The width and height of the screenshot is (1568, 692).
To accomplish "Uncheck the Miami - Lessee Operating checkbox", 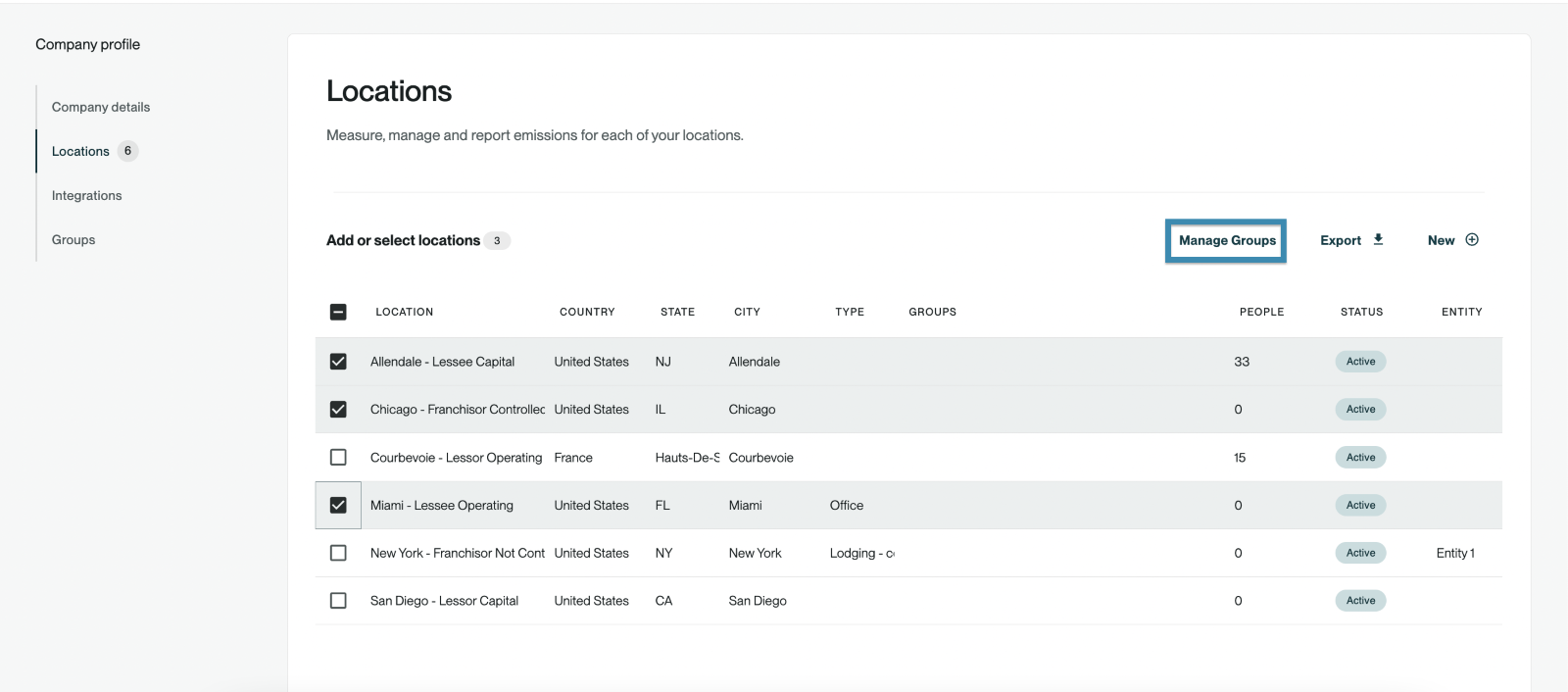I will pyautogui.click(x=338, y=505).
